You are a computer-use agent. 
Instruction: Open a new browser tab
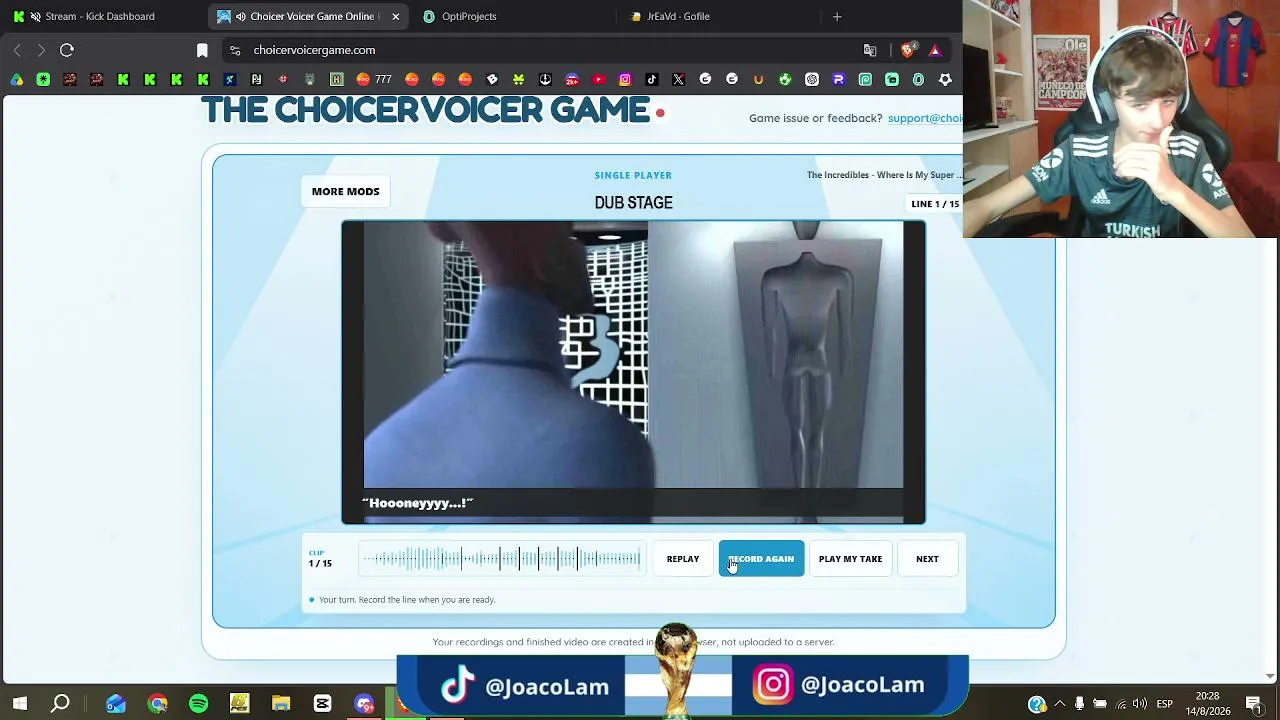[837, 16]
